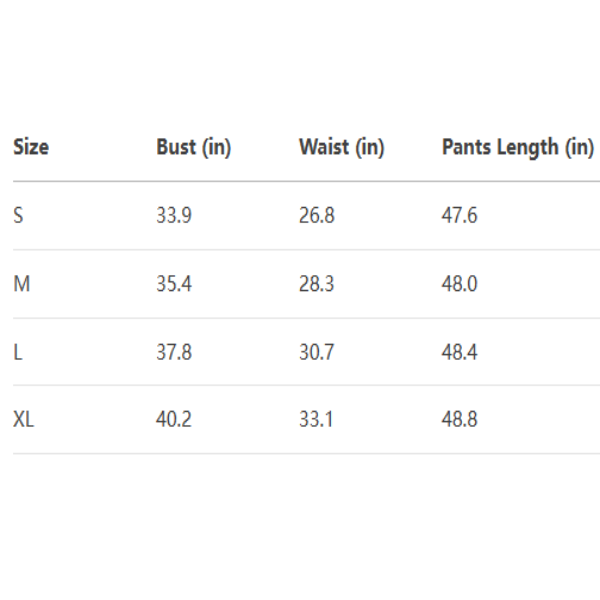Viewport: 600px width, 600px height.
Task: Click the Pants Length (in) header
Action: tap(517, 148)
